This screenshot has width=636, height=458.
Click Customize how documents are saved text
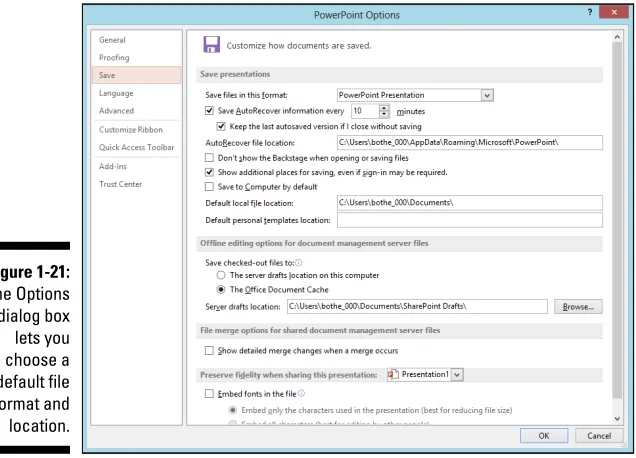click(299, 45)
